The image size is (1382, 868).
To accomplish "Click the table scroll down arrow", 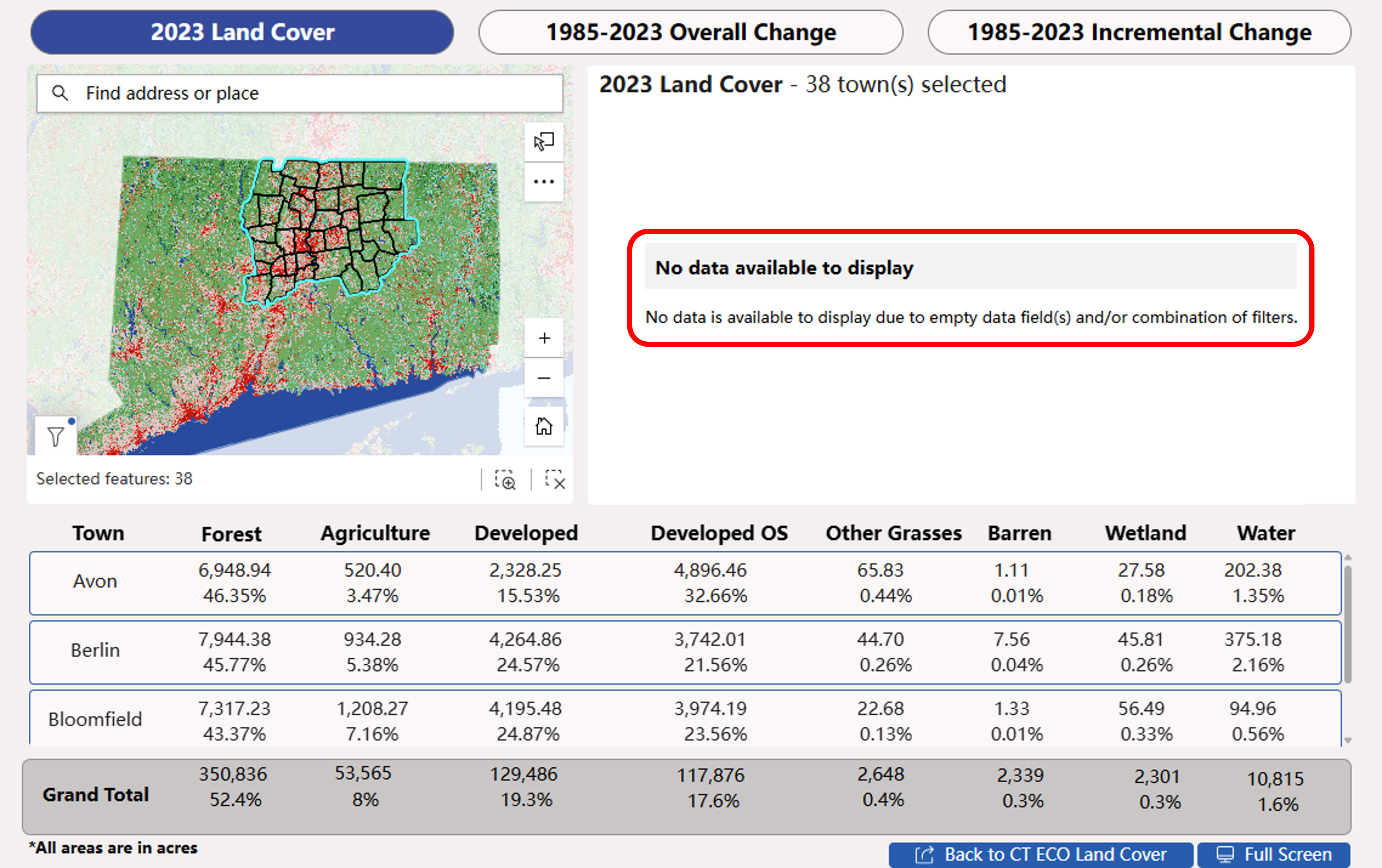I will tap(1348, 740).
